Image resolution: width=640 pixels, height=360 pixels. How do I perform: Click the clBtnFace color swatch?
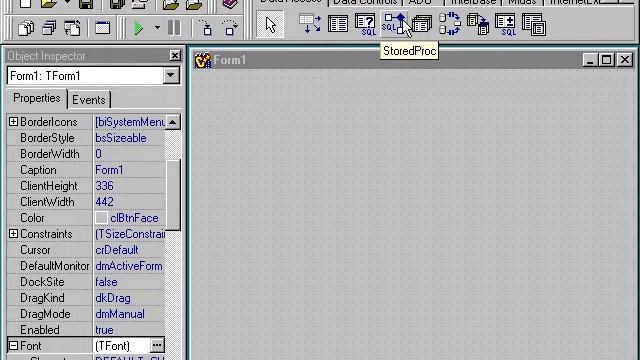101,218
